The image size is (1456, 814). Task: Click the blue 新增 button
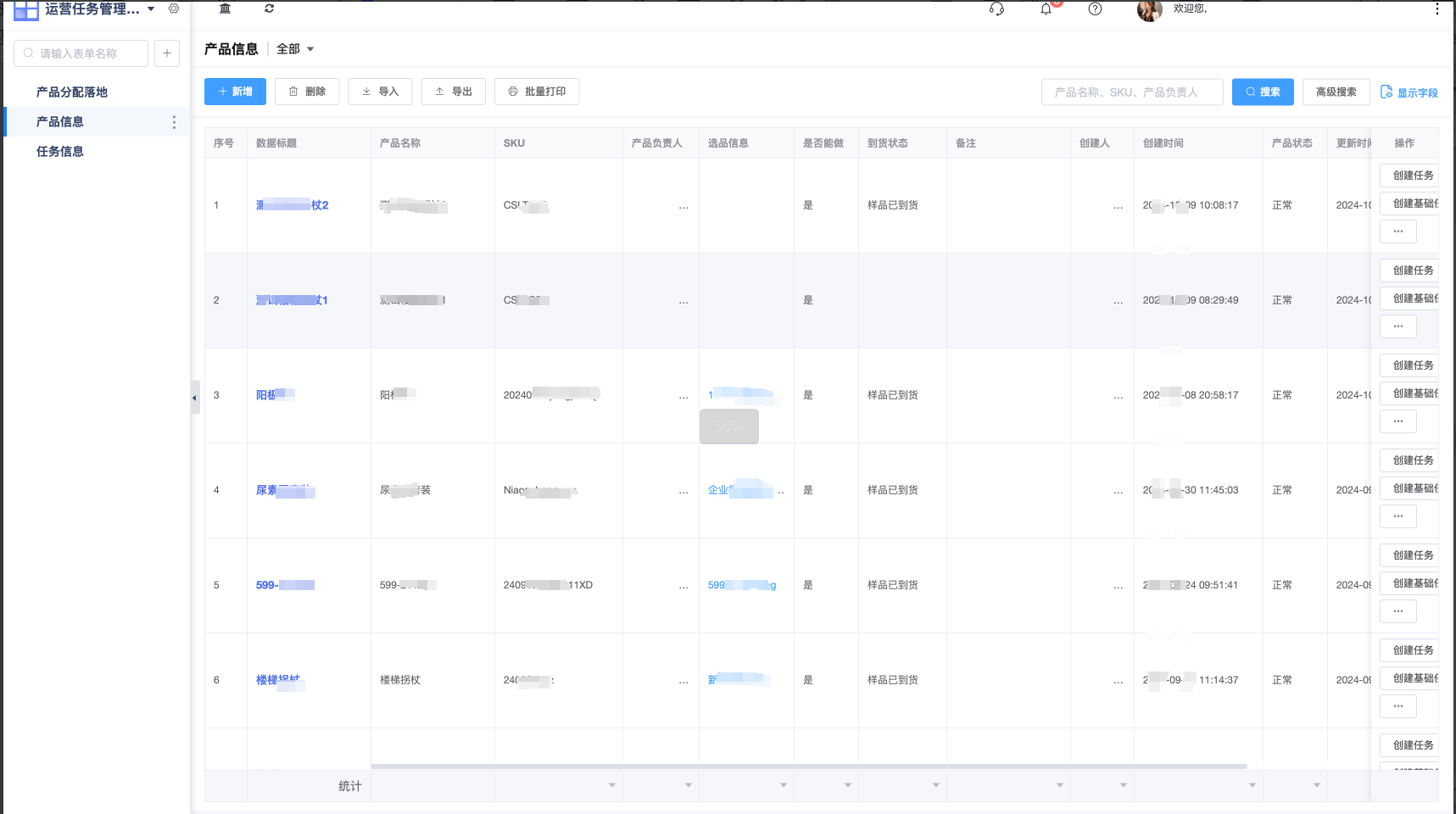click(235, 92)
